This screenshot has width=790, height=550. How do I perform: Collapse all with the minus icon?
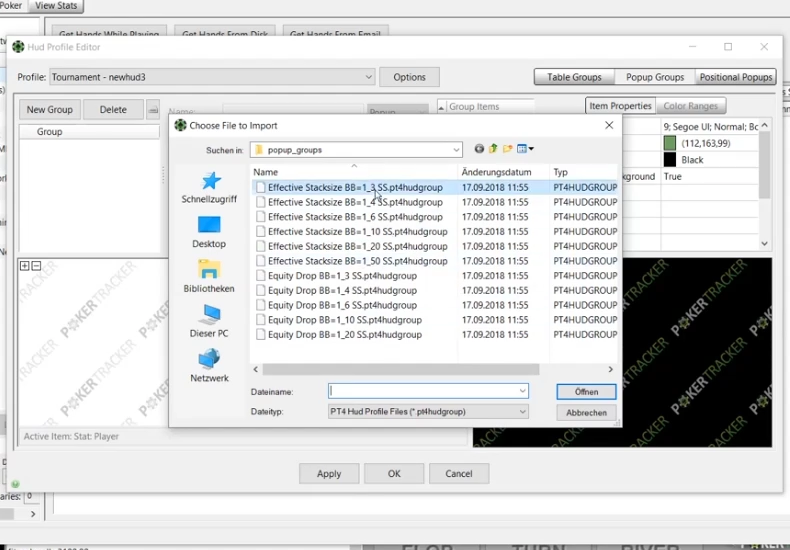coord(36,265)
